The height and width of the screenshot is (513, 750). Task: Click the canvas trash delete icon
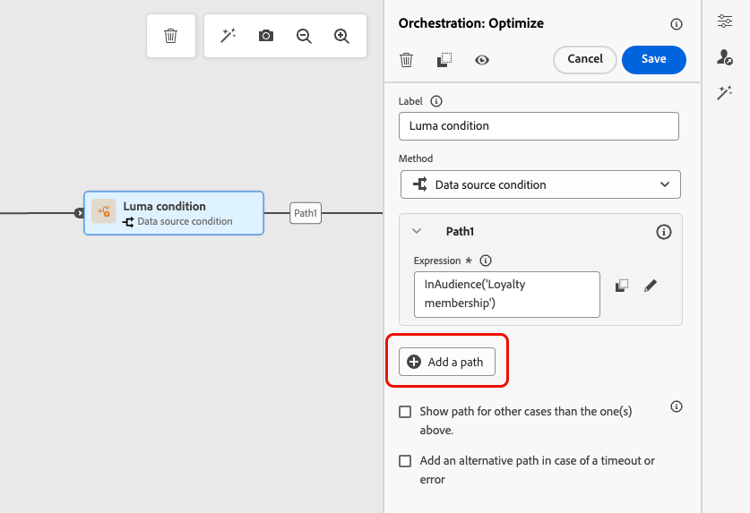point(171,36)
